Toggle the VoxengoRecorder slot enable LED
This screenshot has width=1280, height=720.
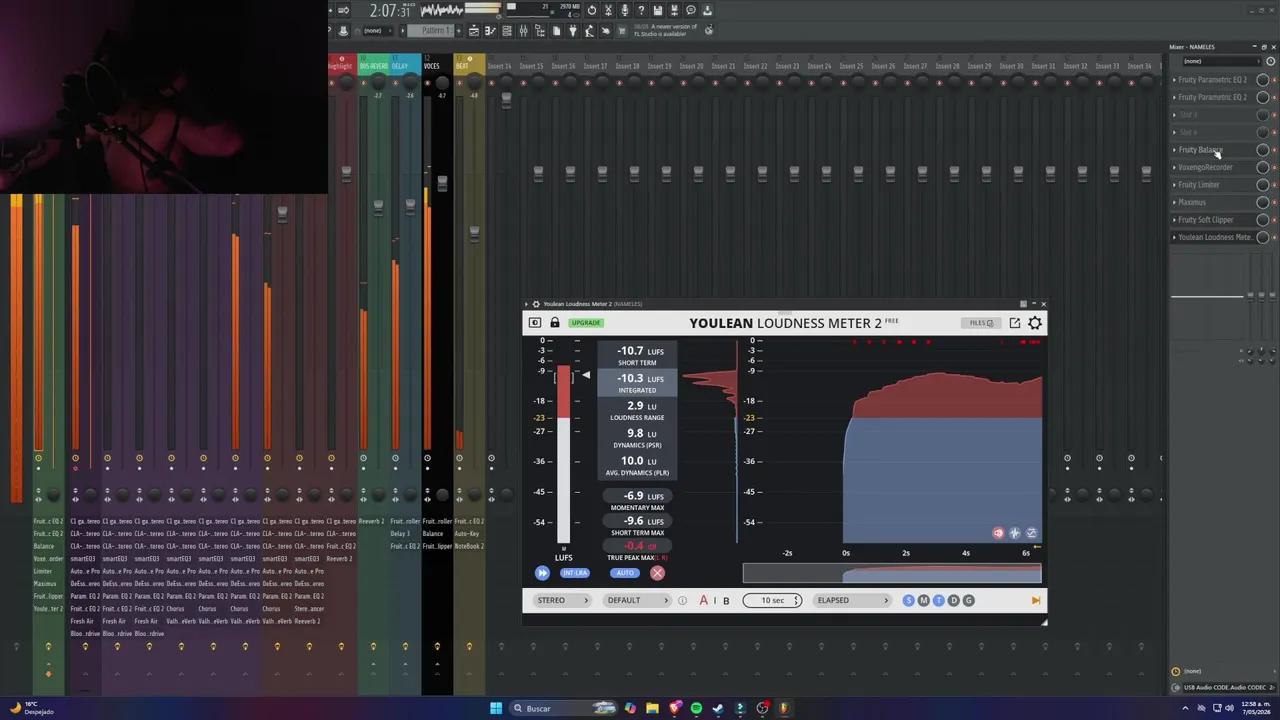tap(1274, 167)
